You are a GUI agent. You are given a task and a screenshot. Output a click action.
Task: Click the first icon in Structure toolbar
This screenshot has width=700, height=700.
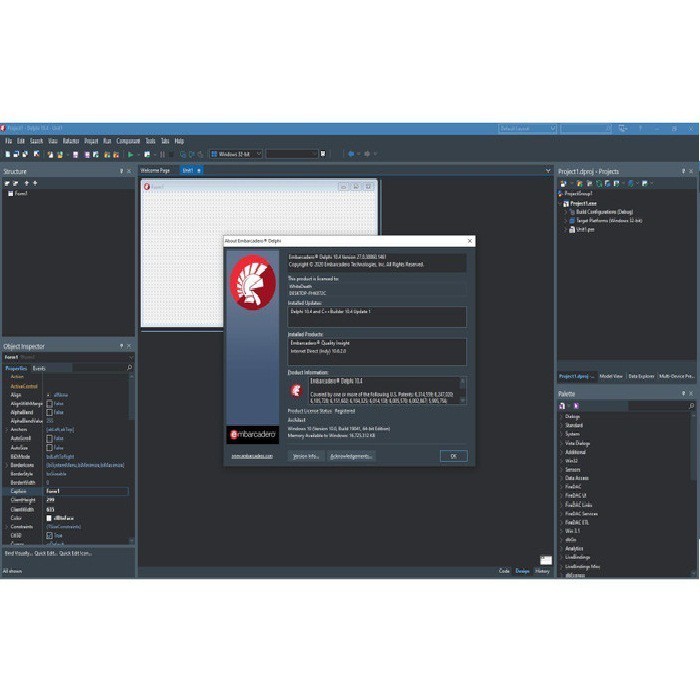[7, 183]
